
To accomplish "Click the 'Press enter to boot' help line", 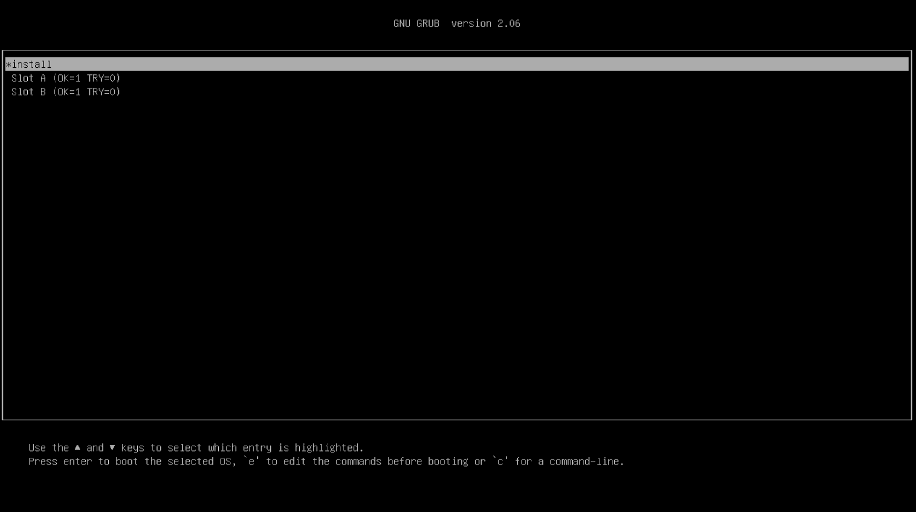I will tap(326, 462).
